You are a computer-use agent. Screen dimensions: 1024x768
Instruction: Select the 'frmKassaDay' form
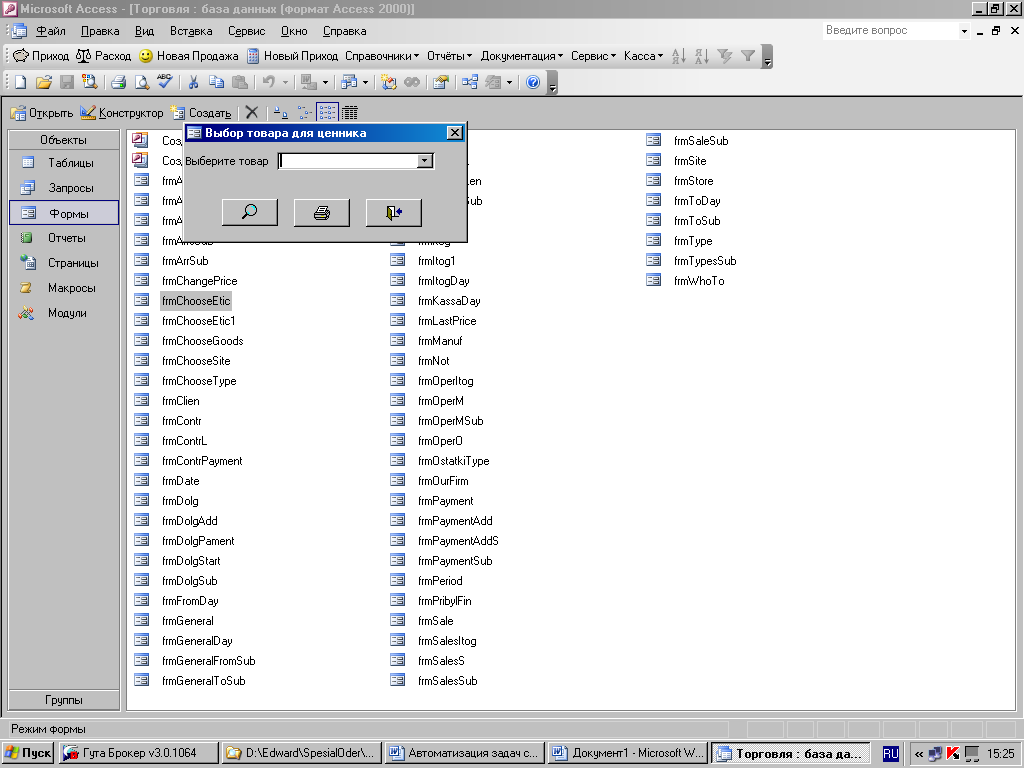pos(449,301)
